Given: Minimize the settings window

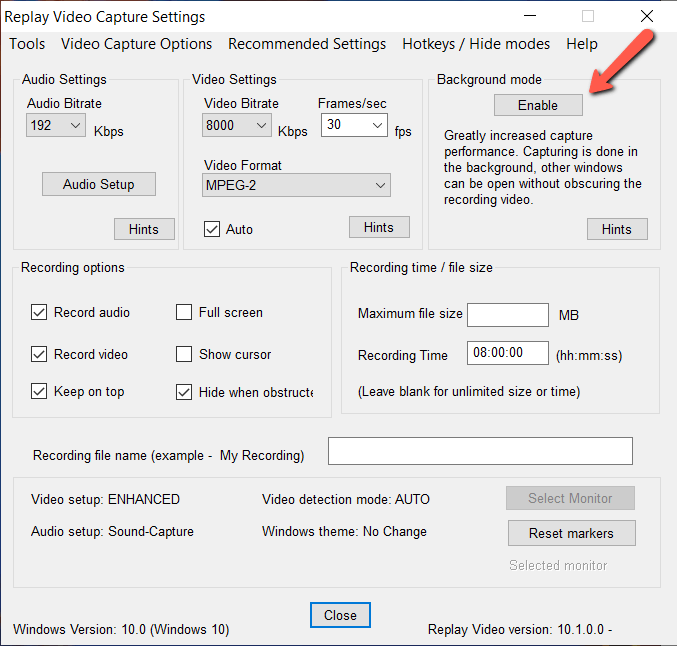Looking at the screenshot, I should pos(530,16).
